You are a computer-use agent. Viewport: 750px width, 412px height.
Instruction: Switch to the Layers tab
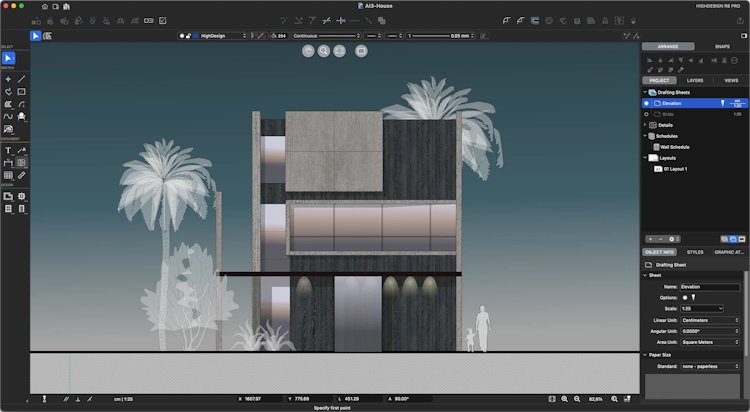coord(695,80)
